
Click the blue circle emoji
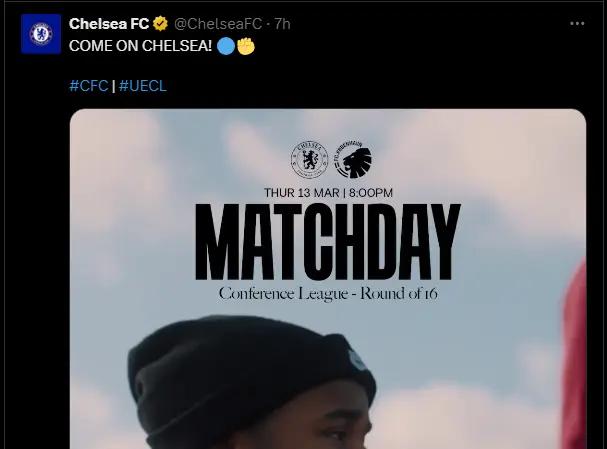pyautogui.click(x=226, y=46)
